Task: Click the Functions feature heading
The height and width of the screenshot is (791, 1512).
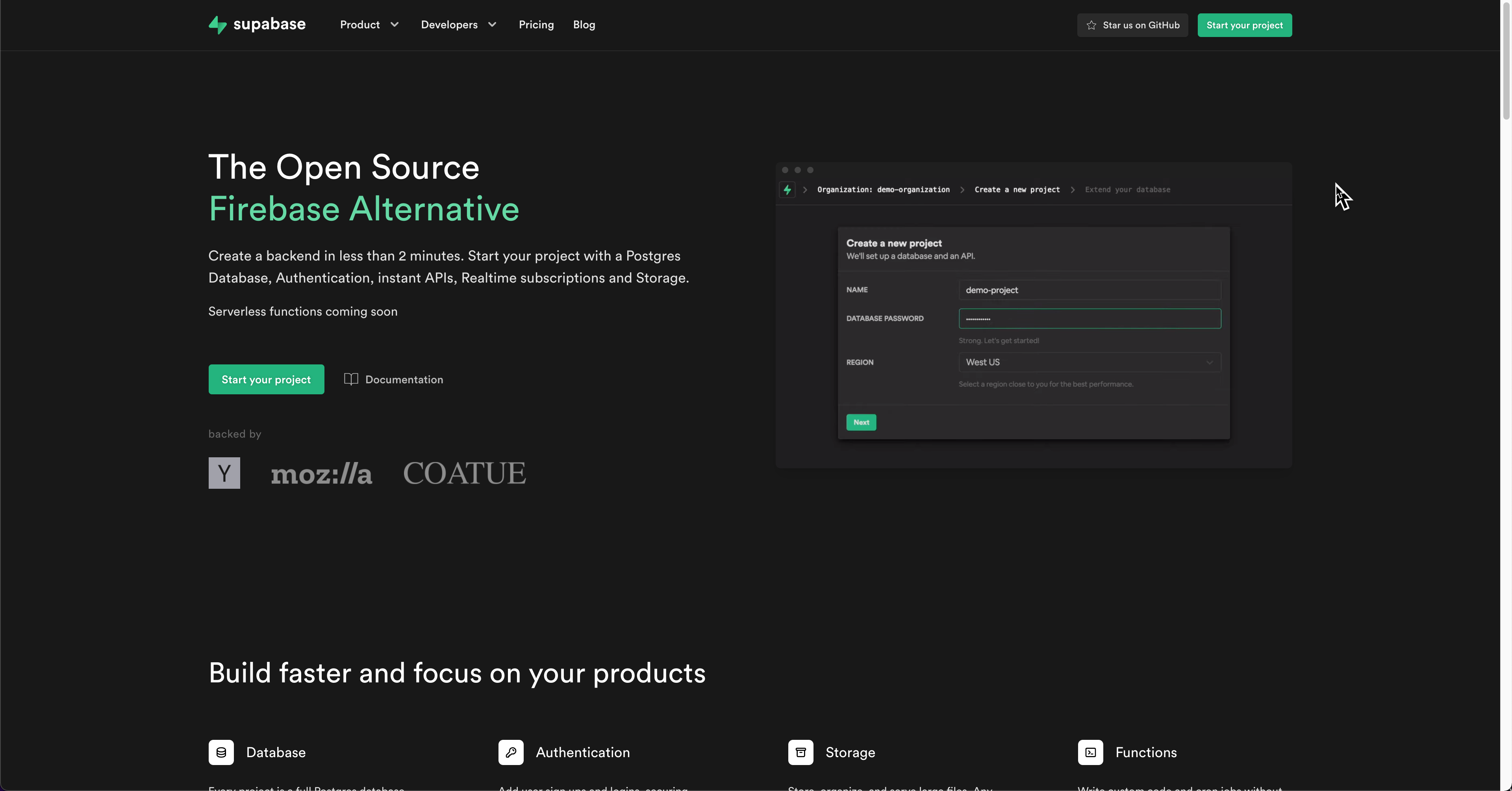Action: point(1146,752)
